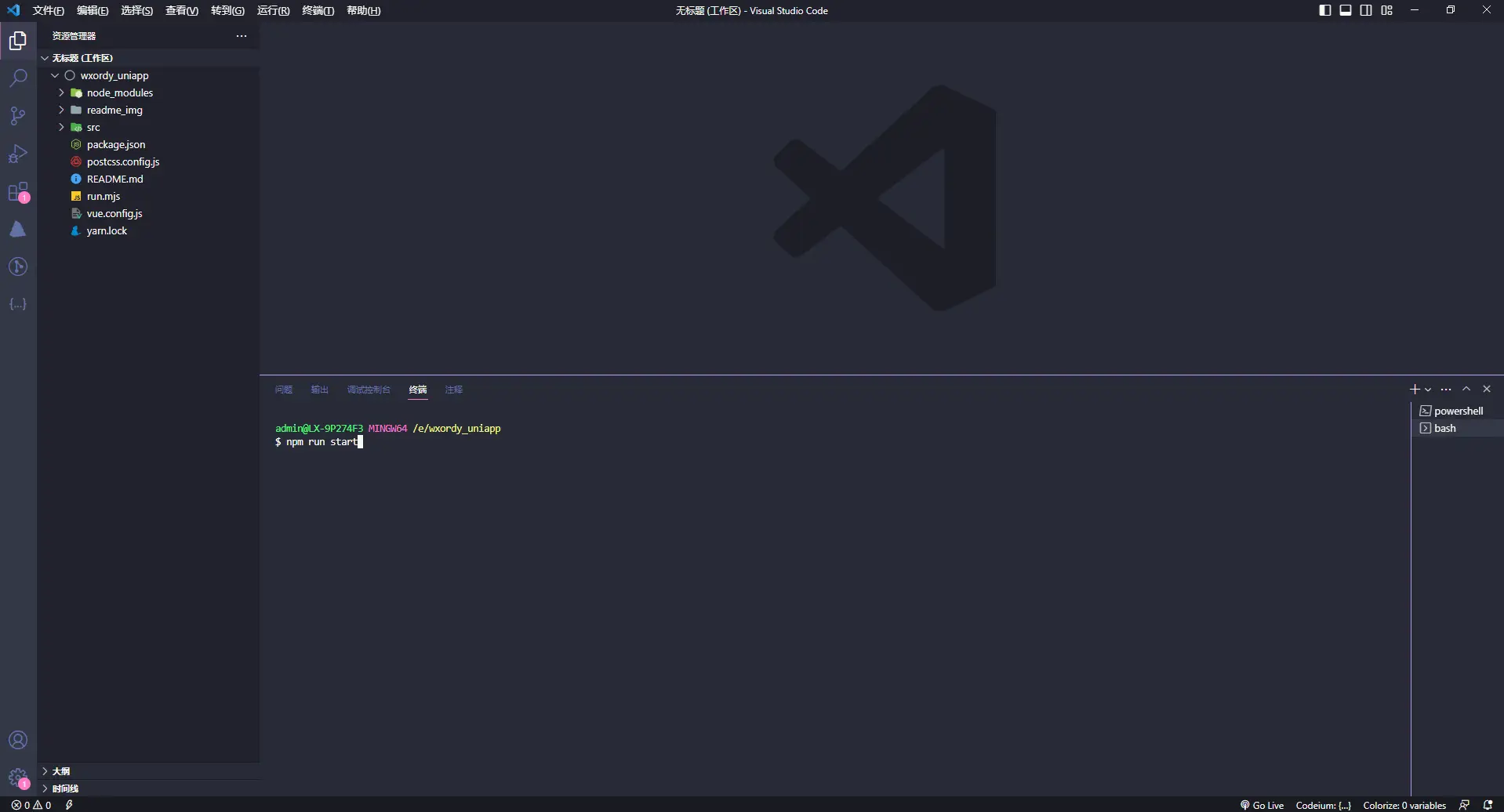1504x812 pixels.
Task: Select the Terminal tab (终端)
Action: pos(418,390)
